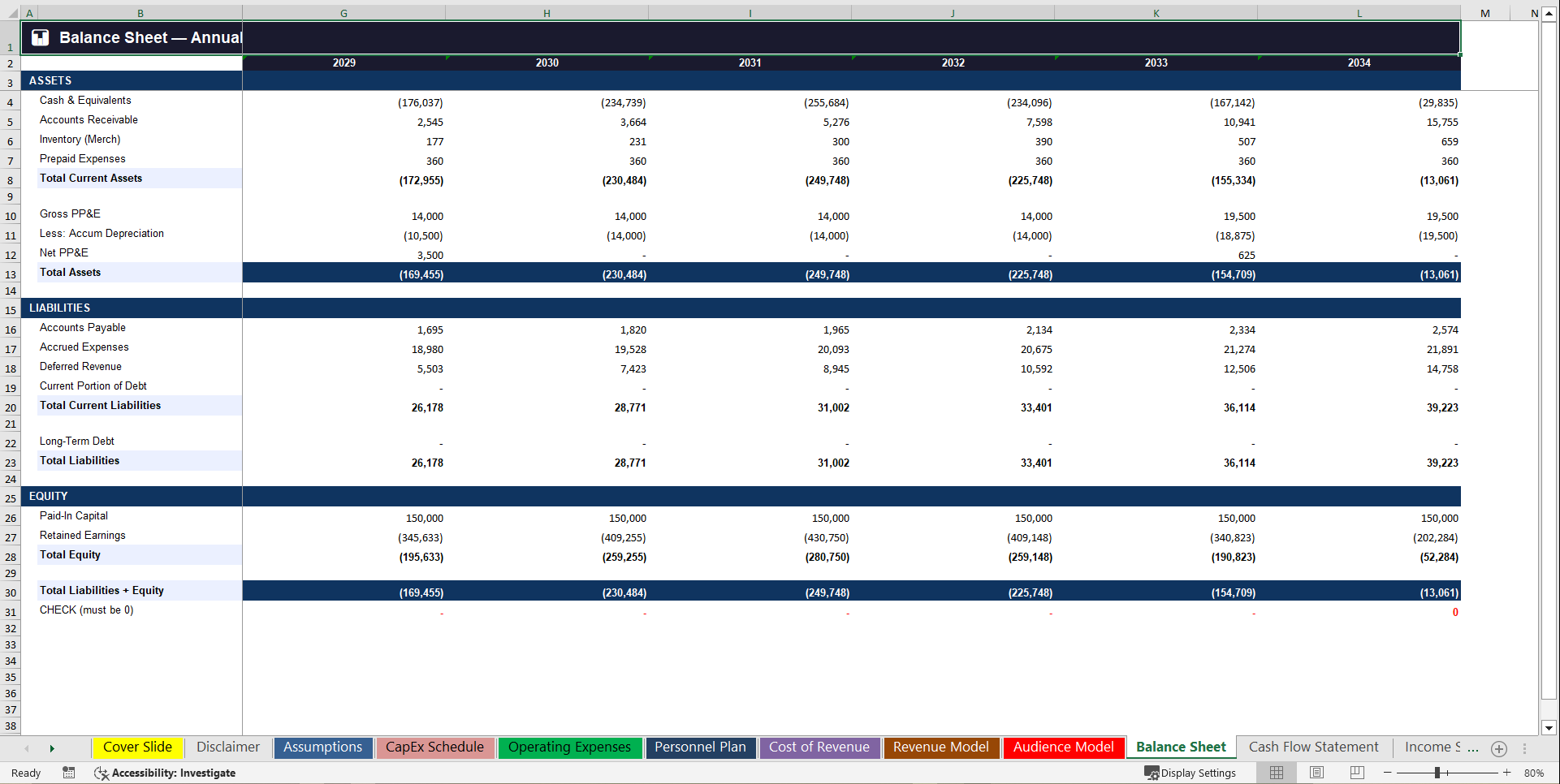This screenshot has width=1560, height=784.
Task: Click the Audience Model sheet tab
Action: tap(1063, 747)
